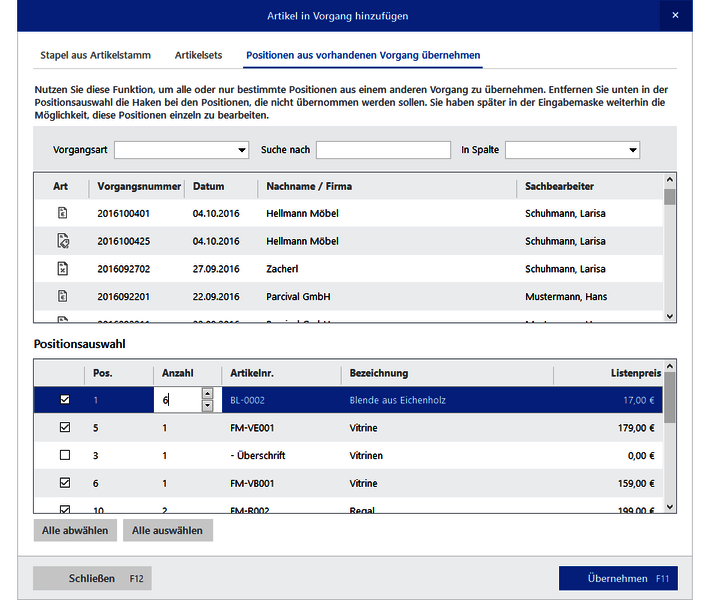This screenshot has height=600, width=710.
Task: Click article number FM-VE001
Action: (252, 428)
